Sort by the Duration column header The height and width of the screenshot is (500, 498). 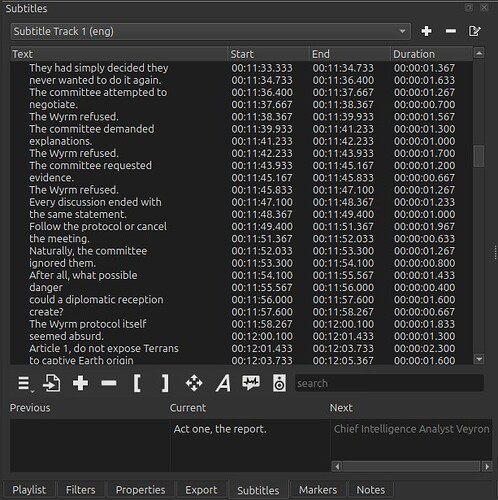(x=432, y=54)
